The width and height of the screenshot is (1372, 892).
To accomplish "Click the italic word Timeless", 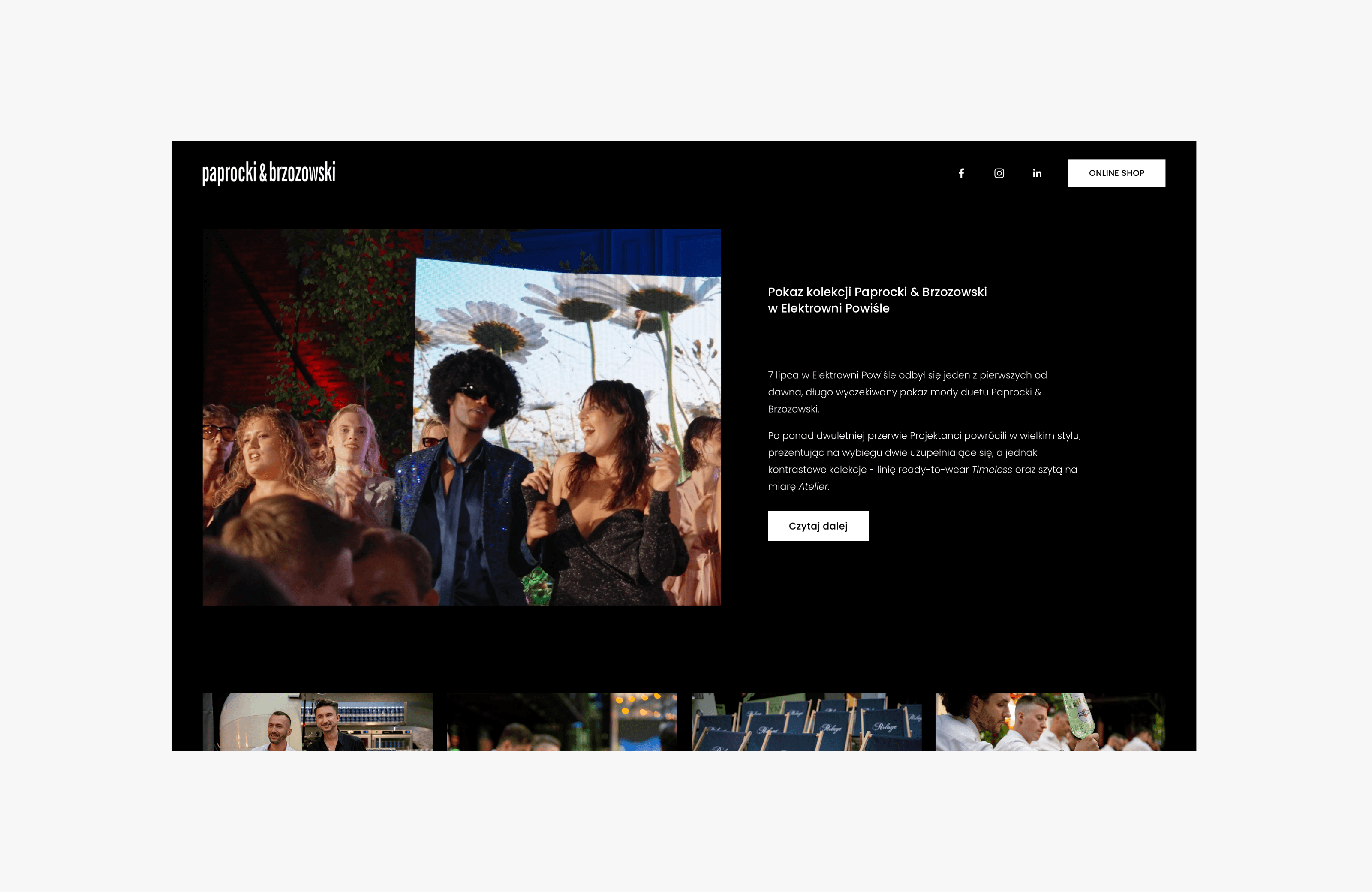I will coord(992,469).
